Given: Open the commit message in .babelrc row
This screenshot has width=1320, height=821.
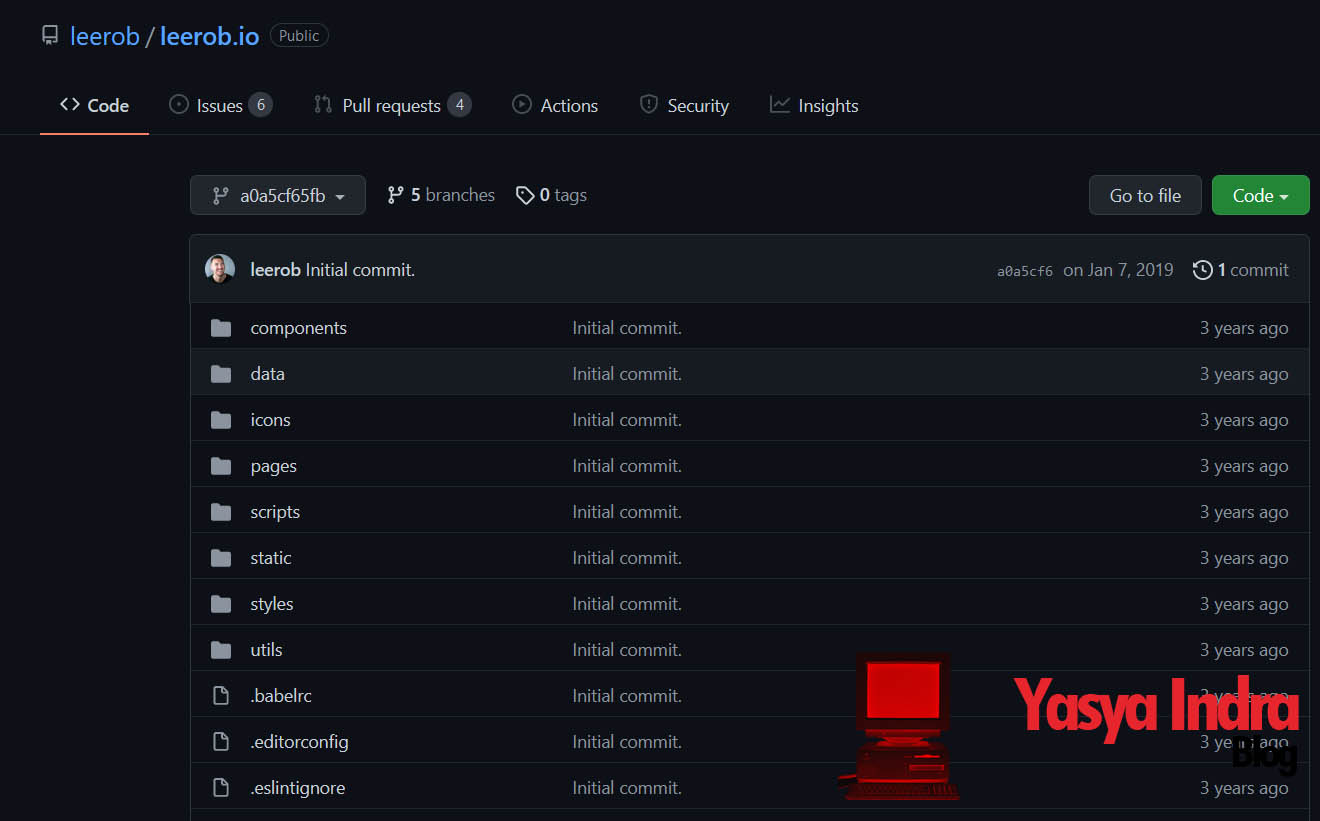Looking at the screenshot, I should tap(627, 696).
